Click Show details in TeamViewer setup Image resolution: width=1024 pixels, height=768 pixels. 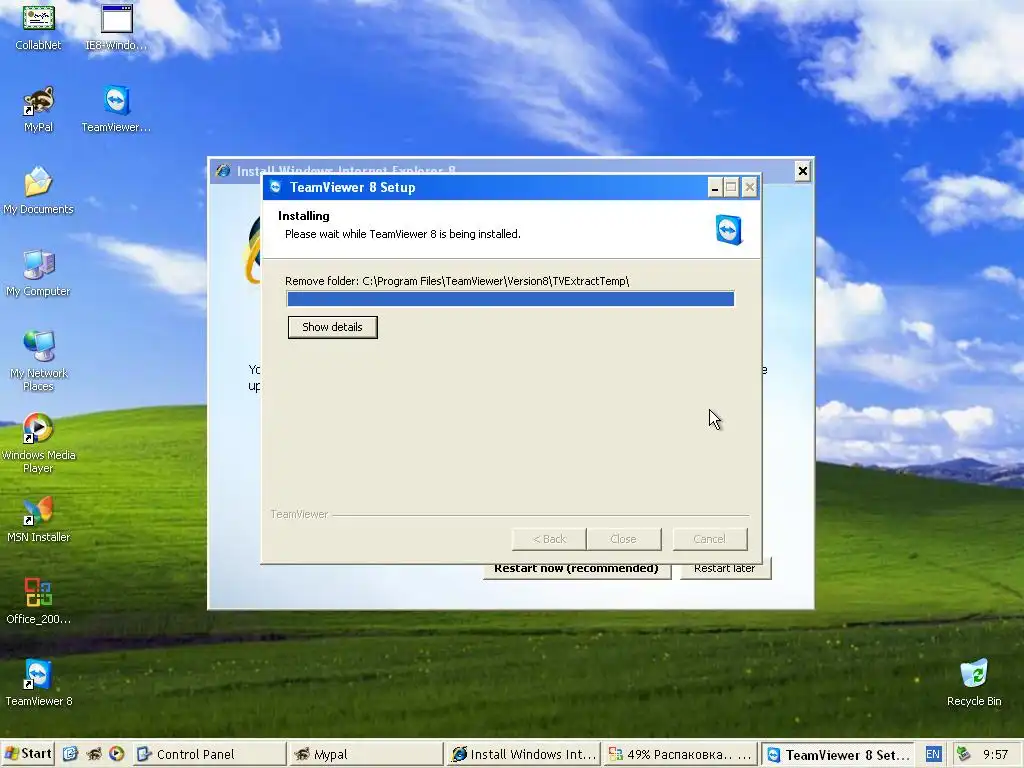332,327
